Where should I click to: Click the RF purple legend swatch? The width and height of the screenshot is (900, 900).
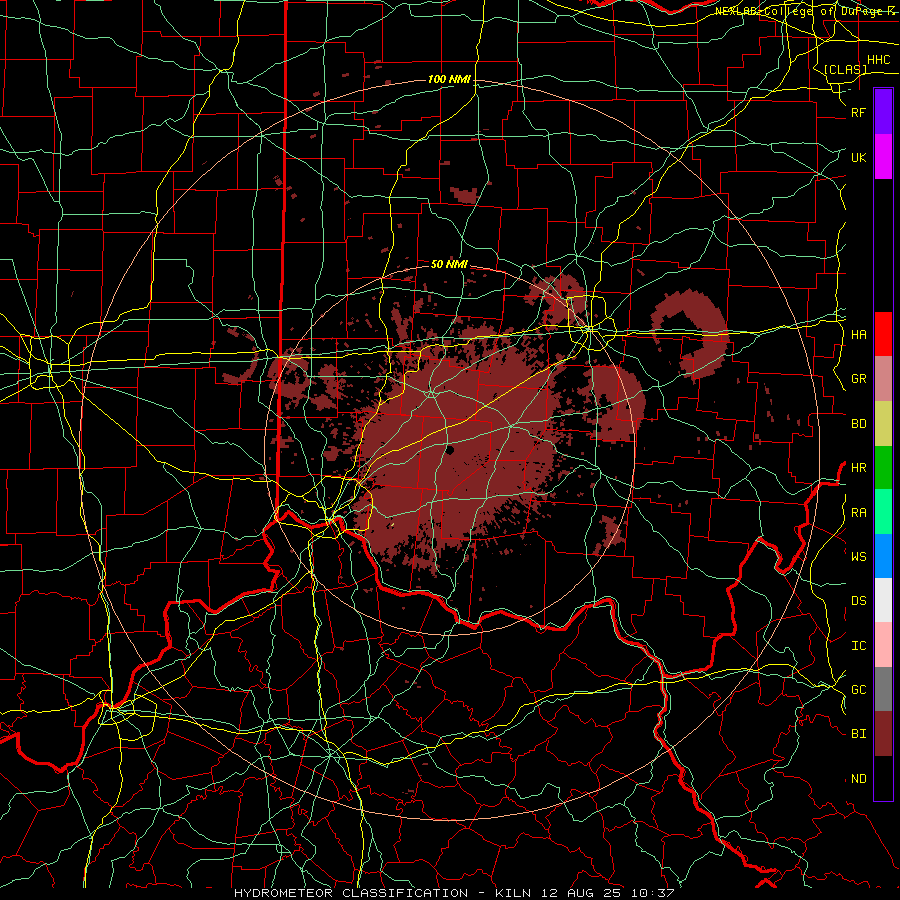(x=883, y=112)
